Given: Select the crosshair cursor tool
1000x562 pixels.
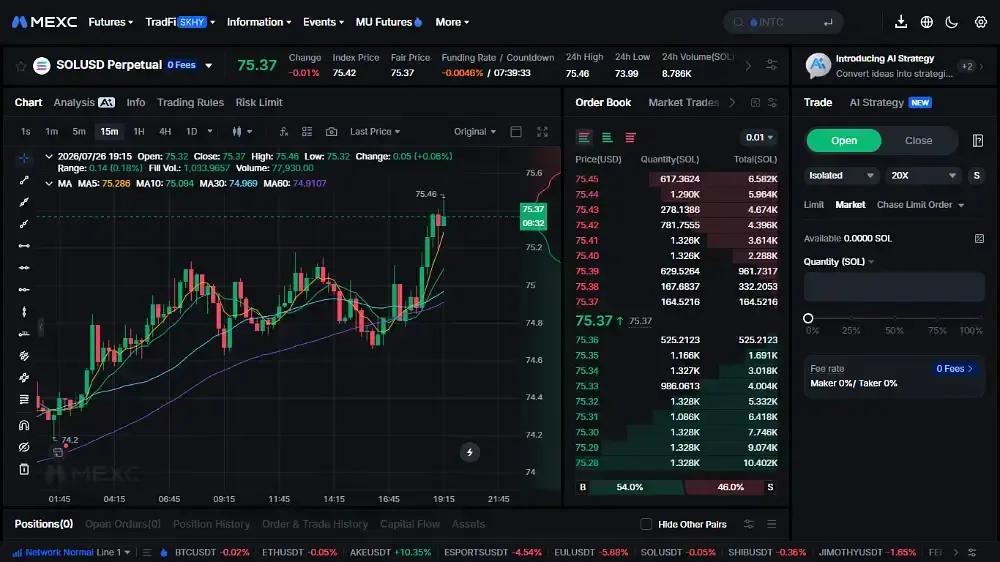Looking at the screenshot, I should pyautogui.click(x=24, y=158).
